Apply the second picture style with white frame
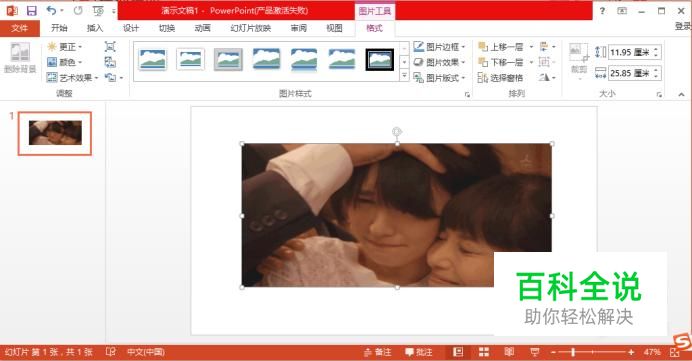Image resolution: width=692 pixels, height=361 pixels. 190,60
